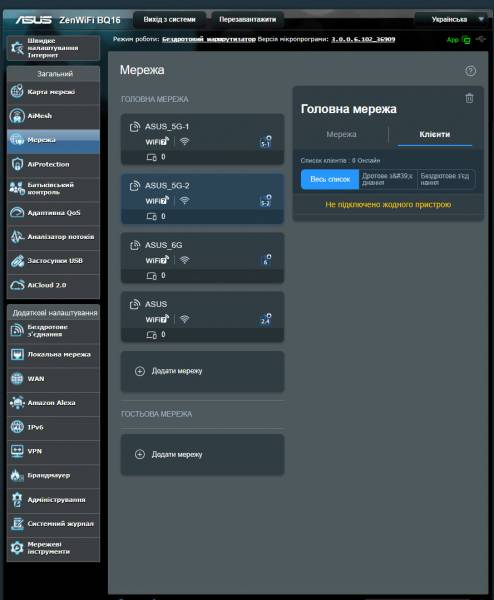Open Quick Internet Setup icon
The width and height of the screenshot is (494, 600).
(17, 48)
